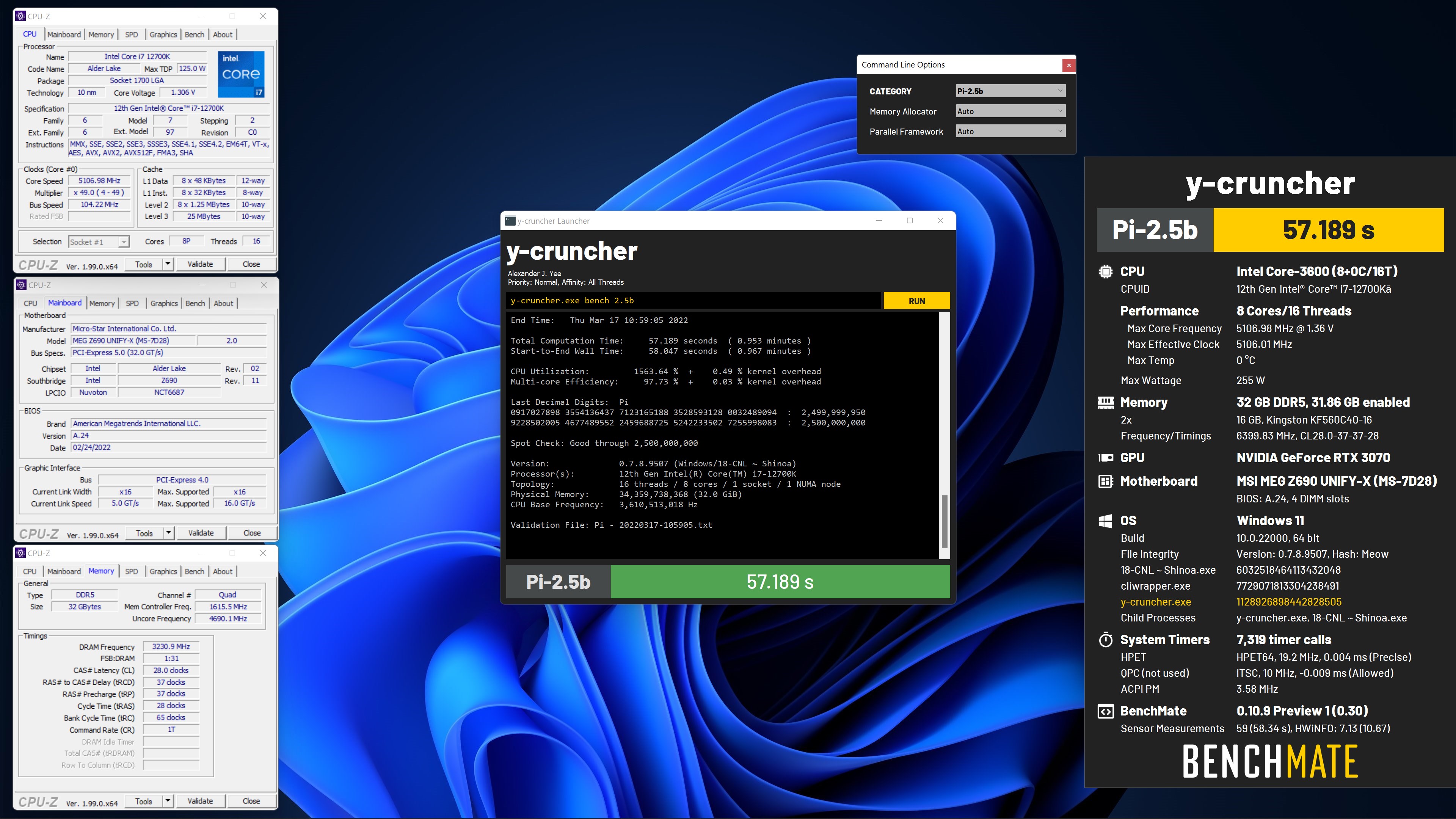The width and height of the screenshot is (1456, 819).
Task: Switch to Memory tab in top CPU-Z window
Action: coord(101,35)
